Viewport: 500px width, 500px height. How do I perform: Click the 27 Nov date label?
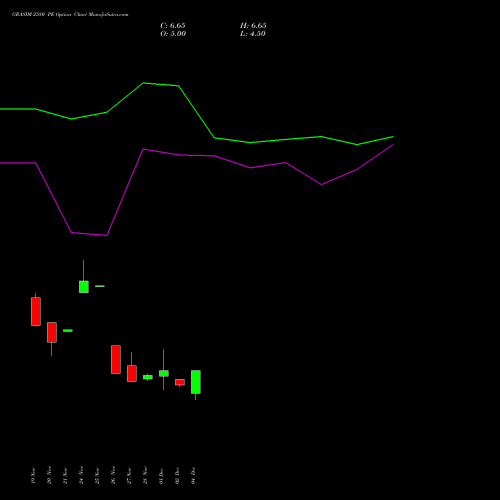click(x=129, y=475)
